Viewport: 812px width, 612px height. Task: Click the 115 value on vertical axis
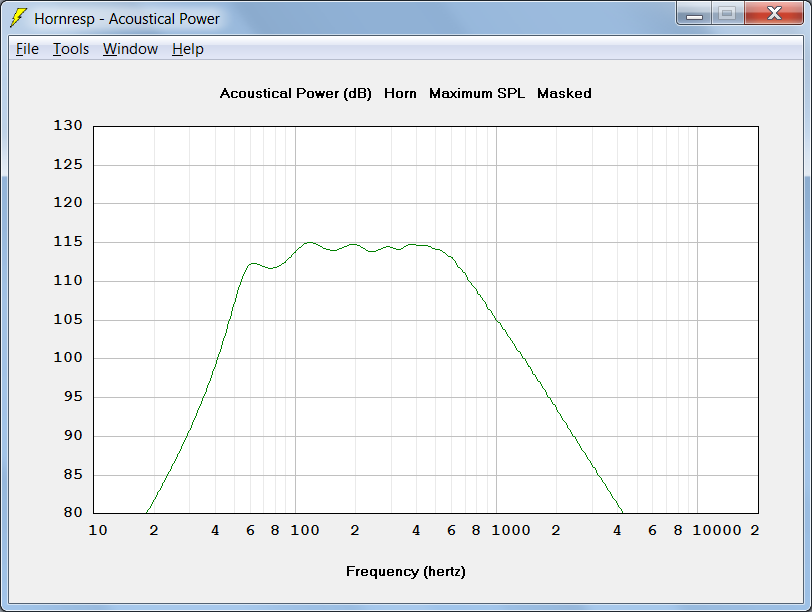click(x=68, y=242)
